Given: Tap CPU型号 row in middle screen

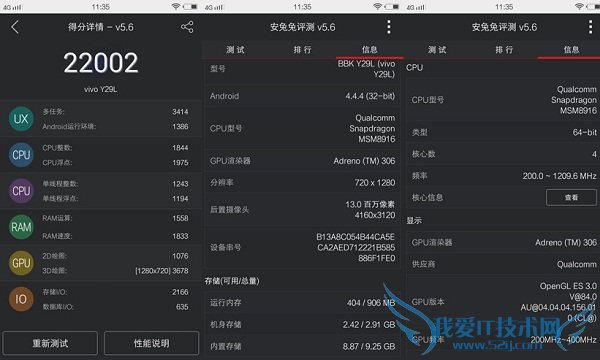Looking at the screenshot, I should (302, 129).
